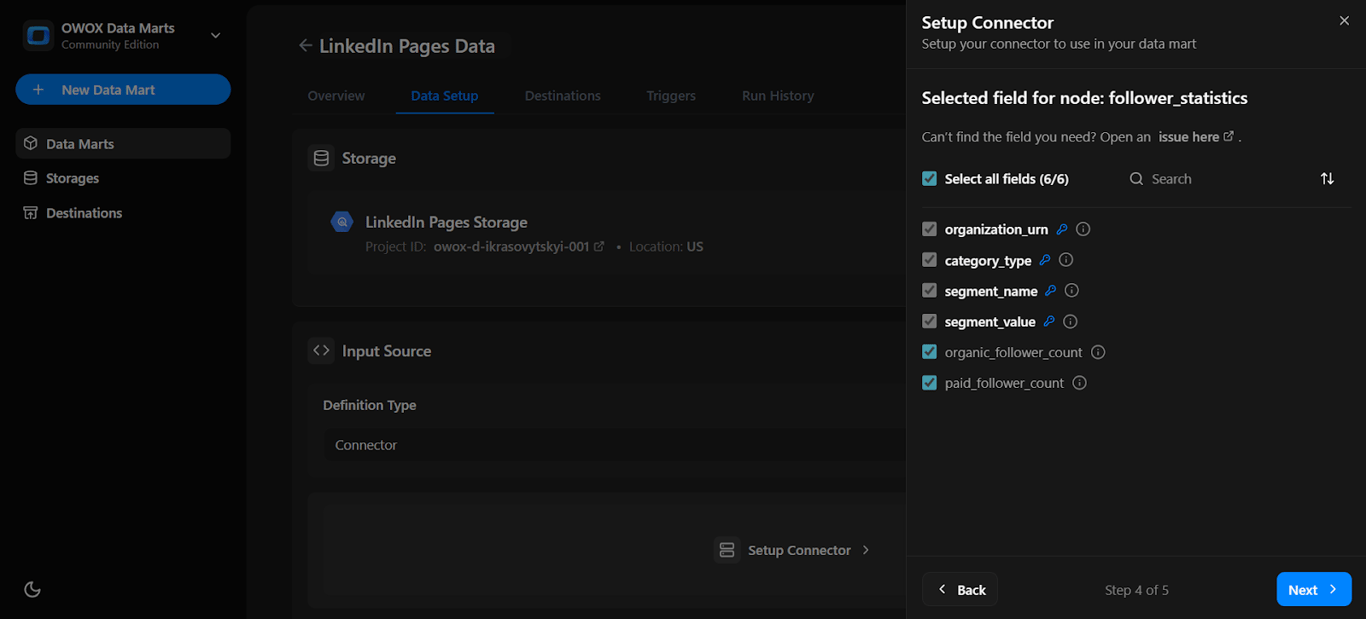This screenshot has height=619, width=1366.
Task: Click the Data Marts cube icon
Action: (x=31, y=143)
